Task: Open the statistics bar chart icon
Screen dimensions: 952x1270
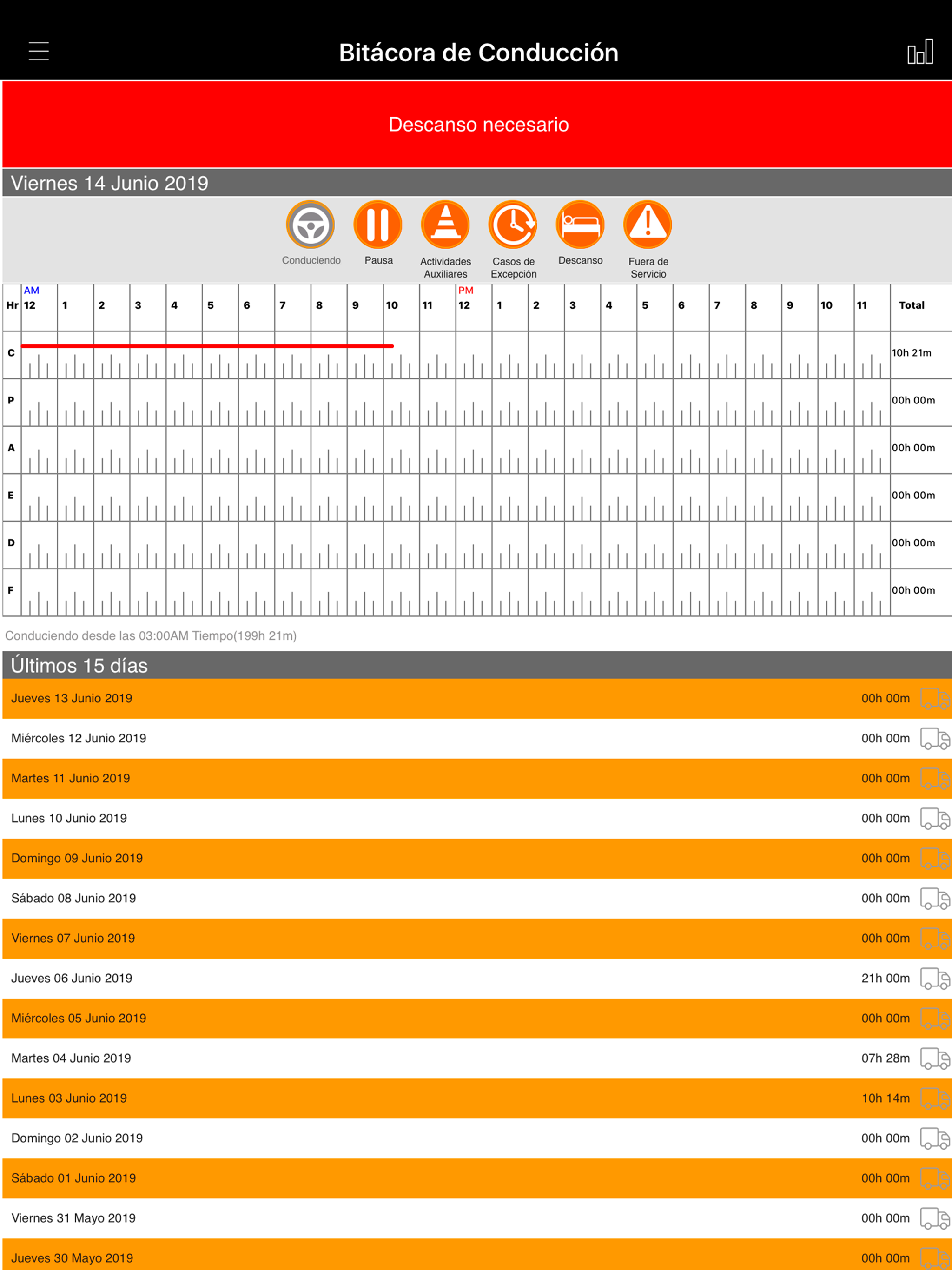Action: [x=920, y=52]
